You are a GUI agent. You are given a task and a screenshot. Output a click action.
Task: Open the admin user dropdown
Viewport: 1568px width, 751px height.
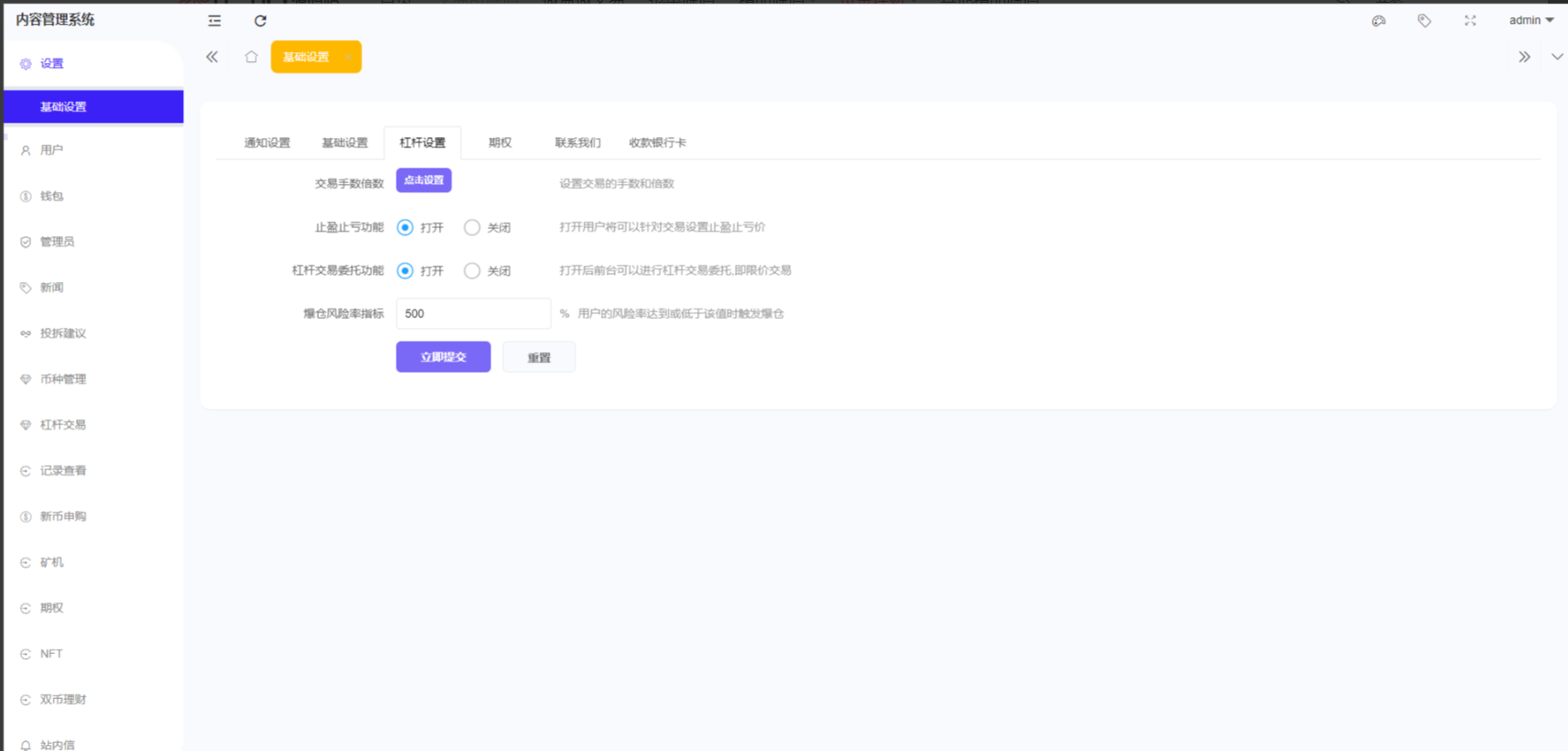(x=1530, y=20)
